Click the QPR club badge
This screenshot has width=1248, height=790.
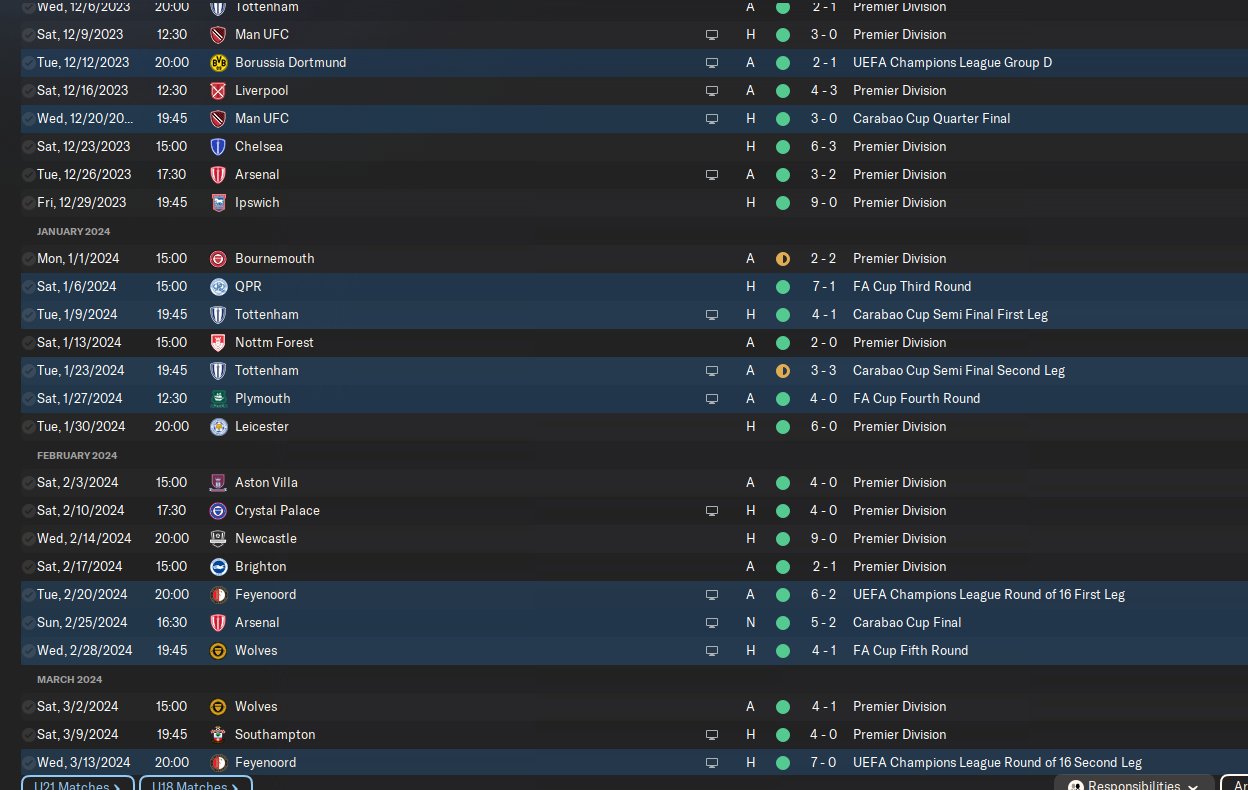[x=218, y=286]
